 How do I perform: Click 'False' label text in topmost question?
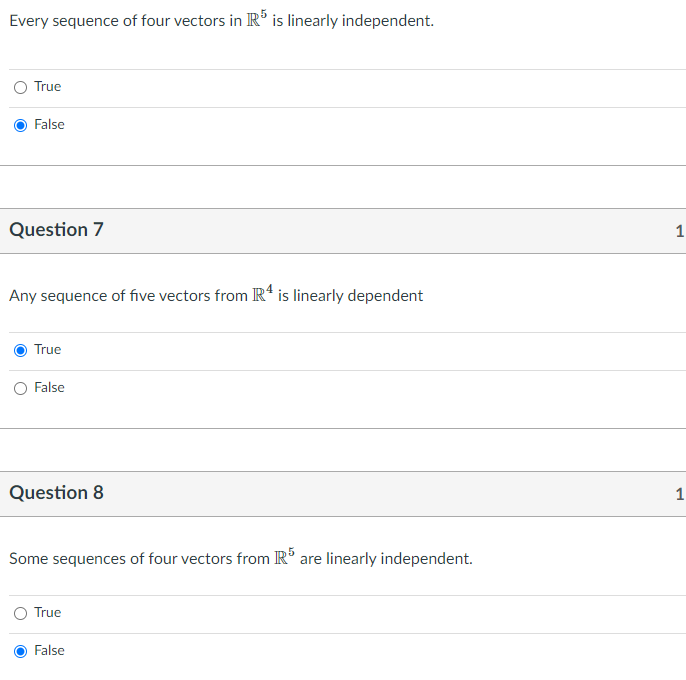pos(49,125)
